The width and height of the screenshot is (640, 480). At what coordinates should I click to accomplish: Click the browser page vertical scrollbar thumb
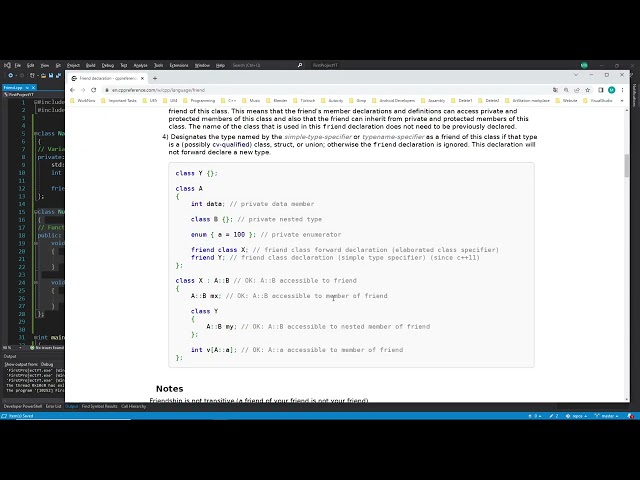627,166
